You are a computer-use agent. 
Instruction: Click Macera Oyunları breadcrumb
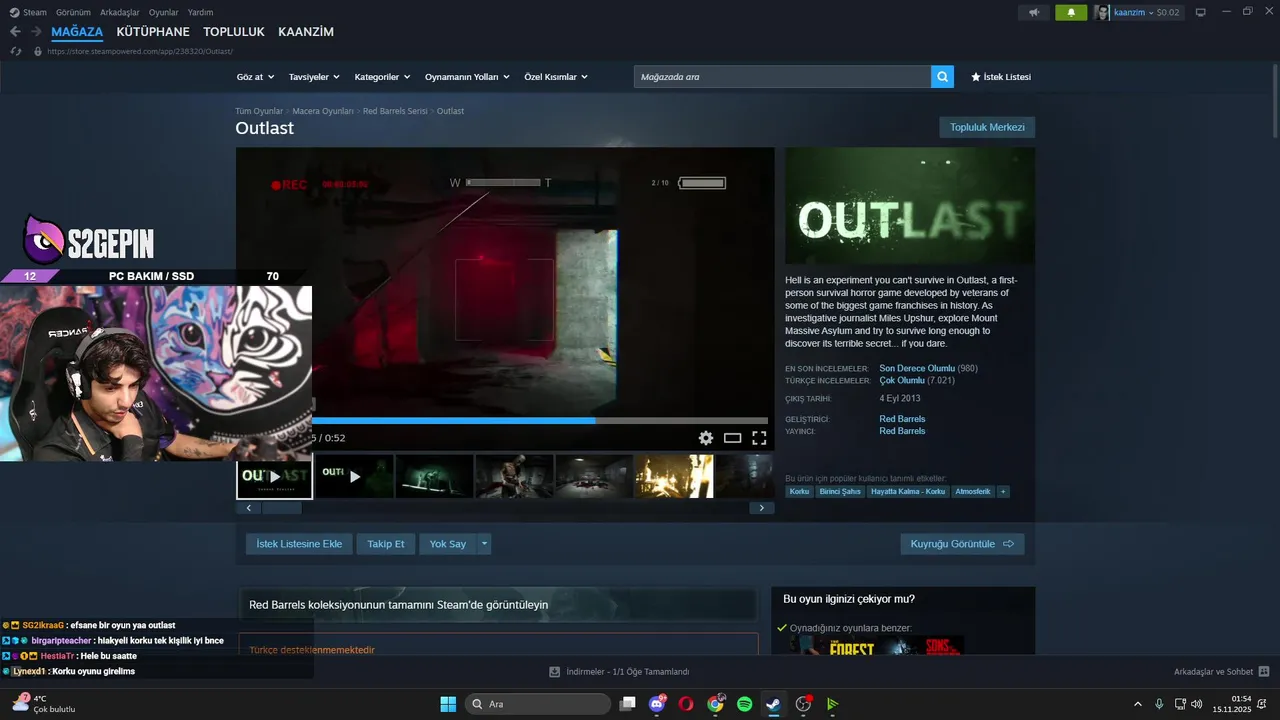[x=323, y=111]
